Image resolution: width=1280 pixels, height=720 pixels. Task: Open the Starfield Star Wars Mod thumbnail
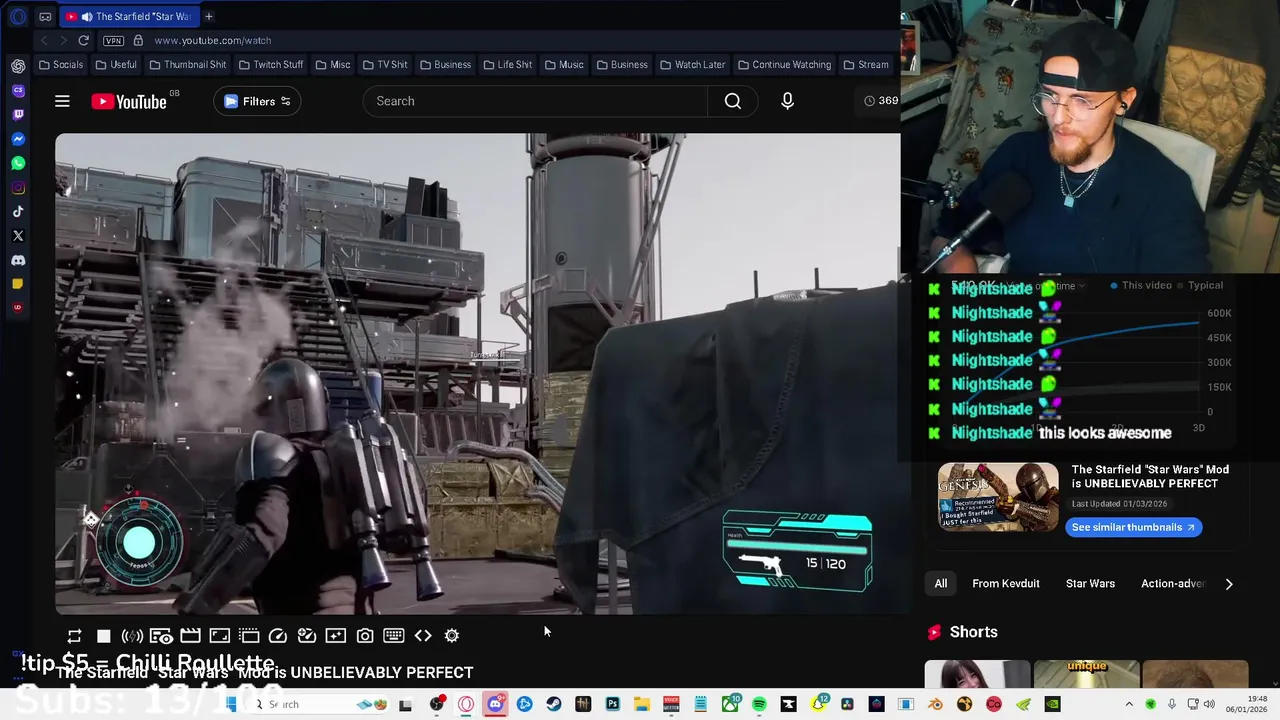998,497
